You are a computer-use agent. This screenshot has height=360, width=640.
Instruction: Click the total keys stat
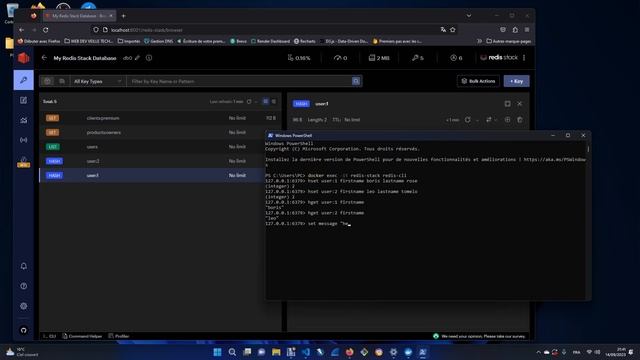point(418,58)
